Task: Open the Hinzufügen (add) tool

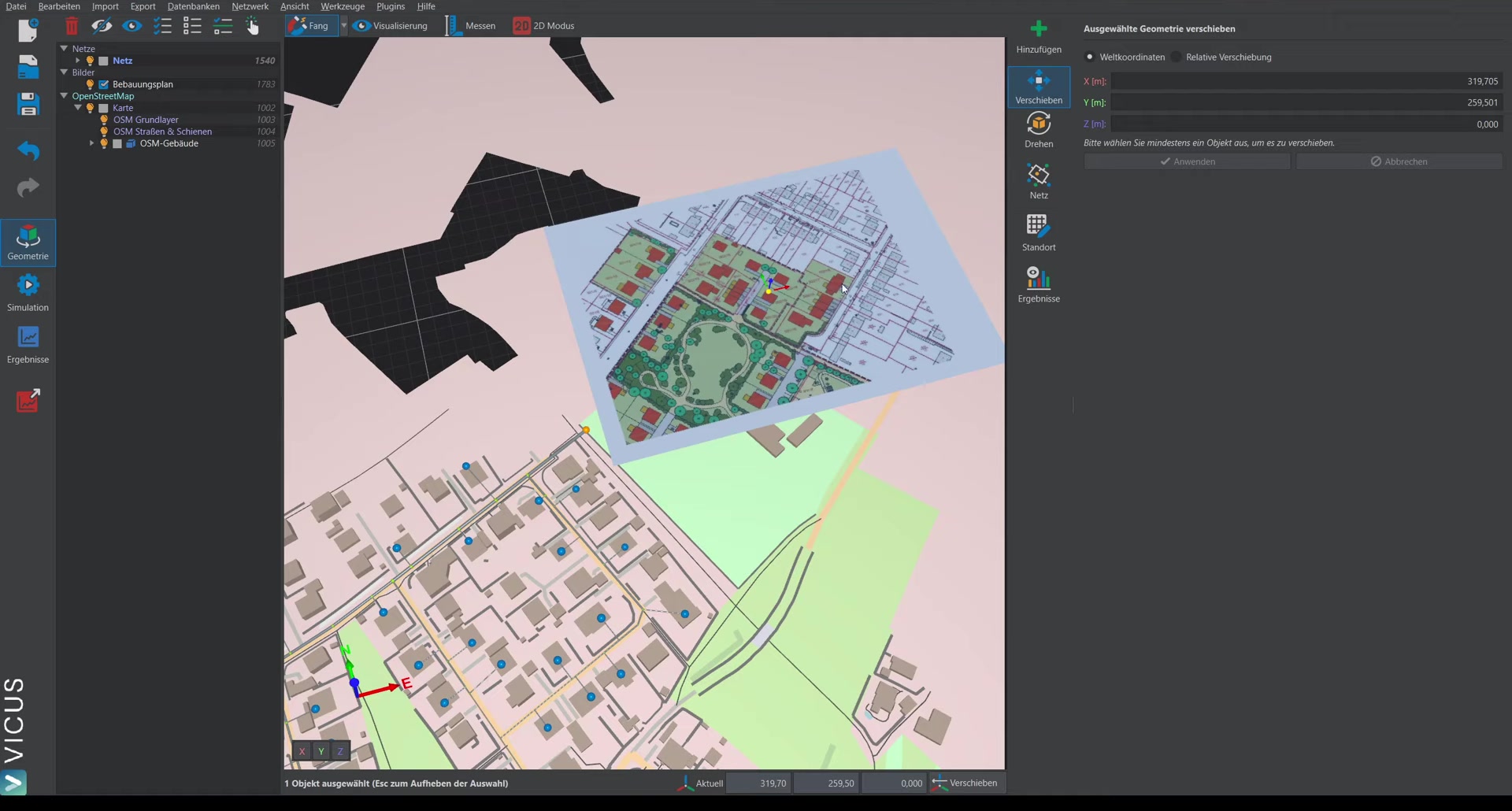Action: pyautogui.click(x=1039, y=36)
